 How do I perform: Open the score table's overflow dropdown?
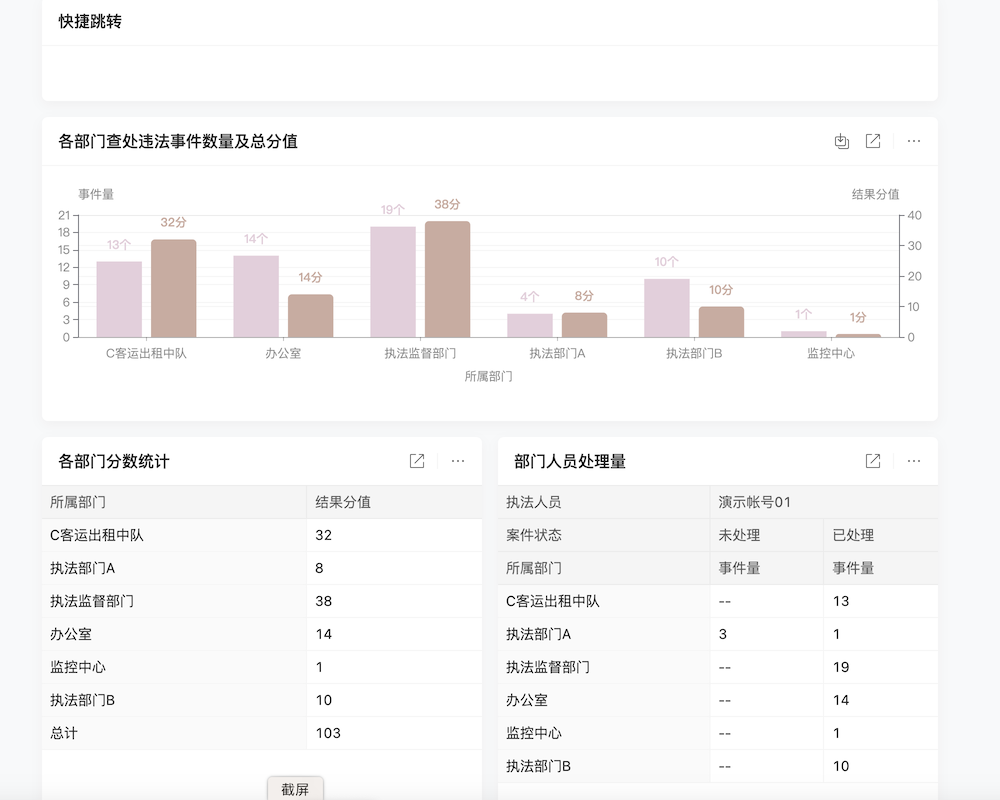(x=458, y=461)
